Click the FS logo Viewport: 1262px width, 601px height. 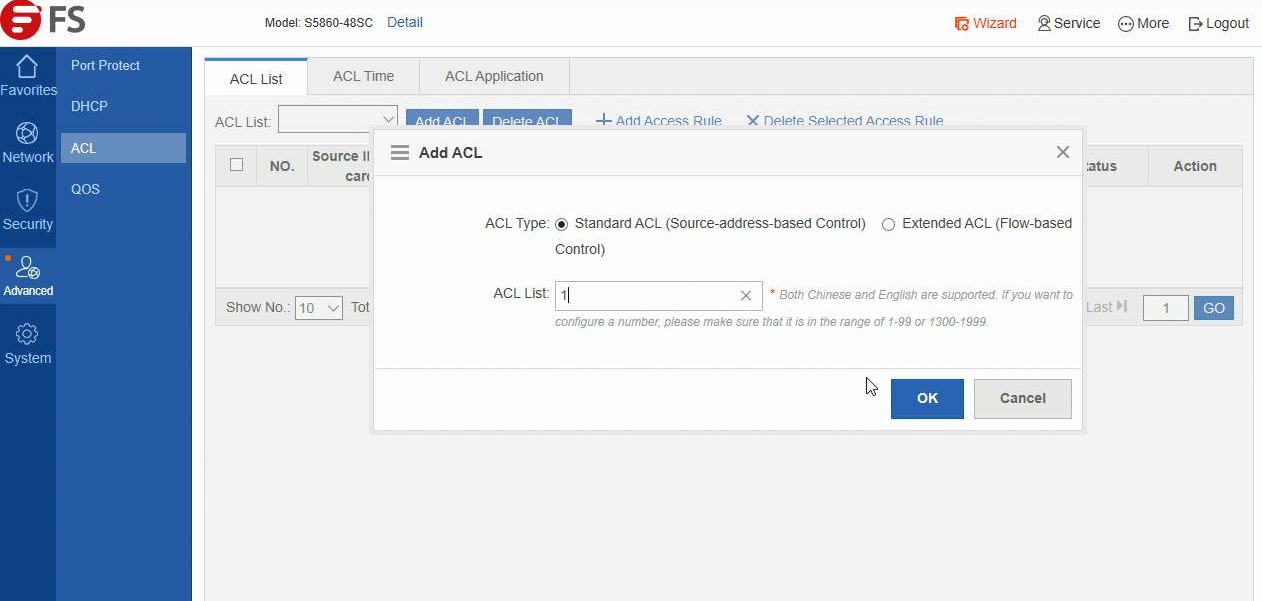tap(43, 20)
